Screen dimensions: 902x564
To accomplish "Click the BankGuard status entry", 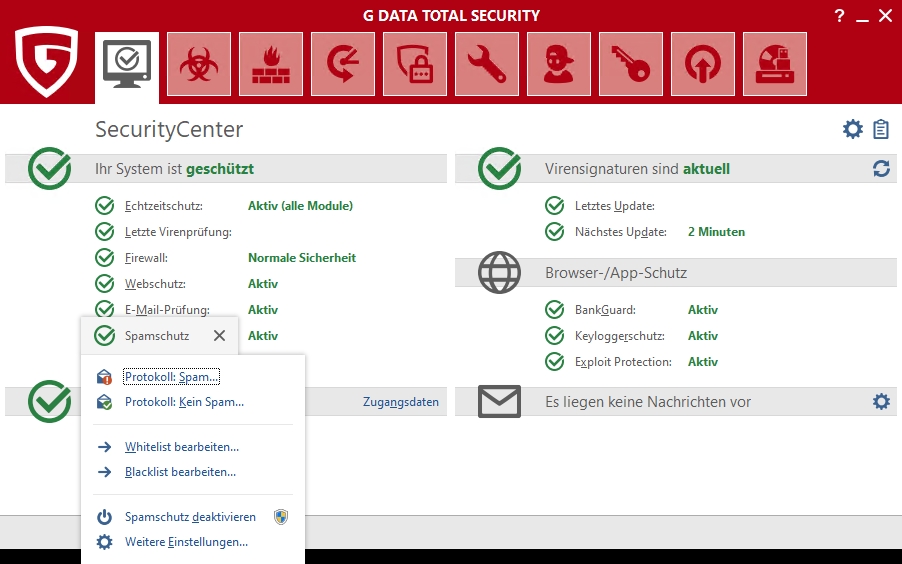I will pyautogui.click(x=605, y=310).
